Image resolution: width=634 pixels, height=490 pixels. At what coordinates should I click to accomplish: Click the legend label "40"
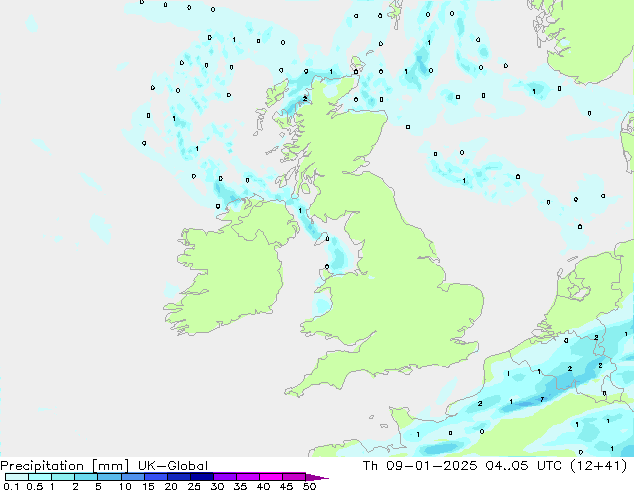coord(263,486)
